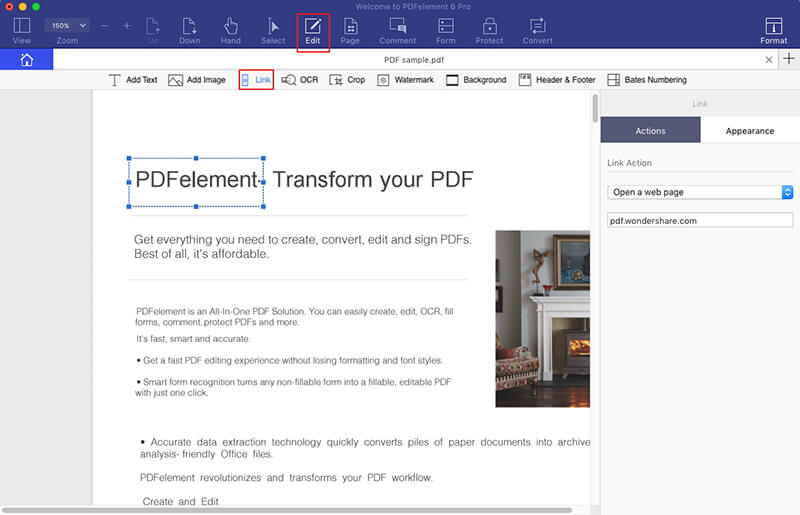Click 'Best of all, it's affordable.' text
The height and width of the screenshot is (515, 800).
click(202, 254)
